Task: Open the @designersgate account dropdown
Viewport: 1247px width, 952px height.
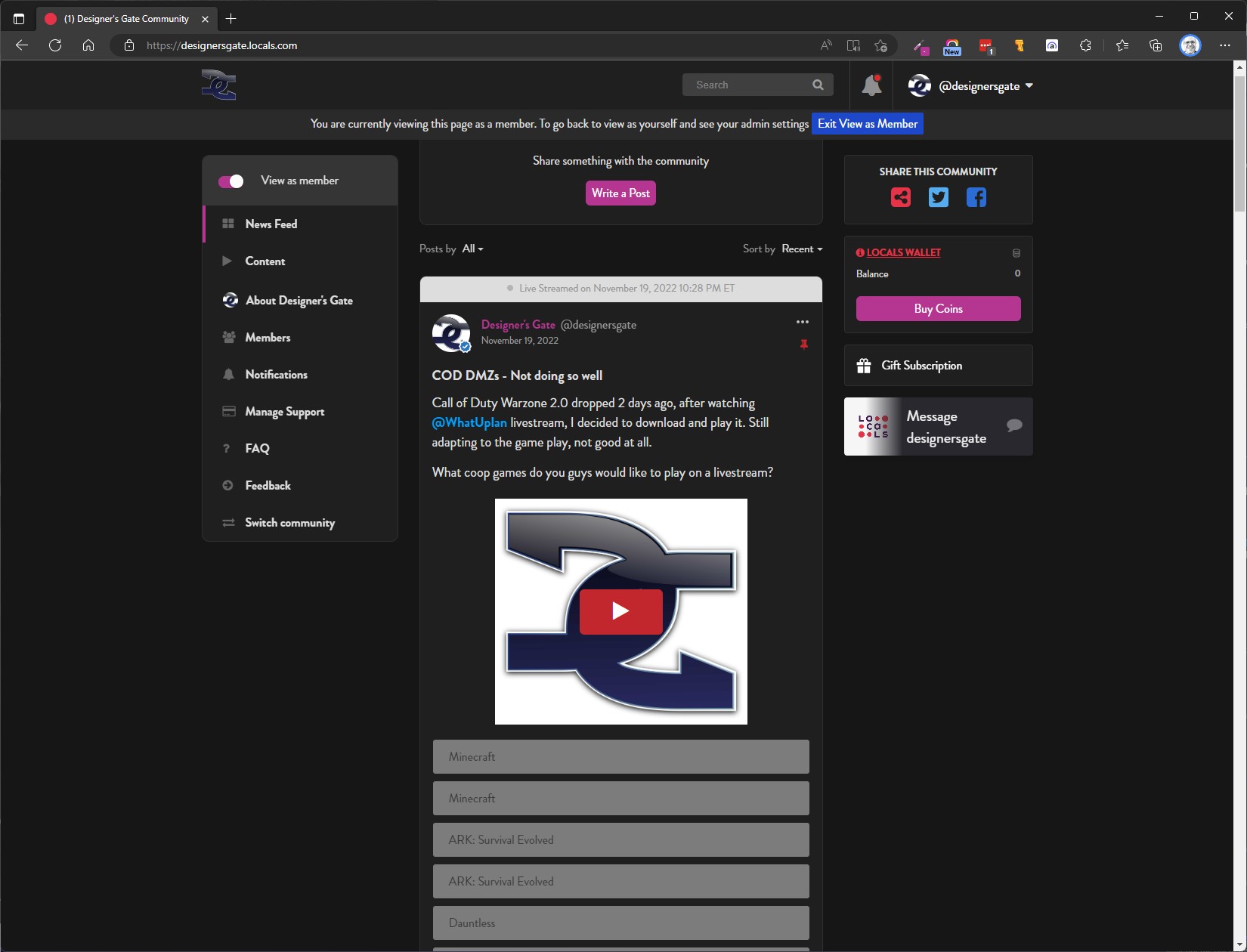Action: (x=970, y=86)
